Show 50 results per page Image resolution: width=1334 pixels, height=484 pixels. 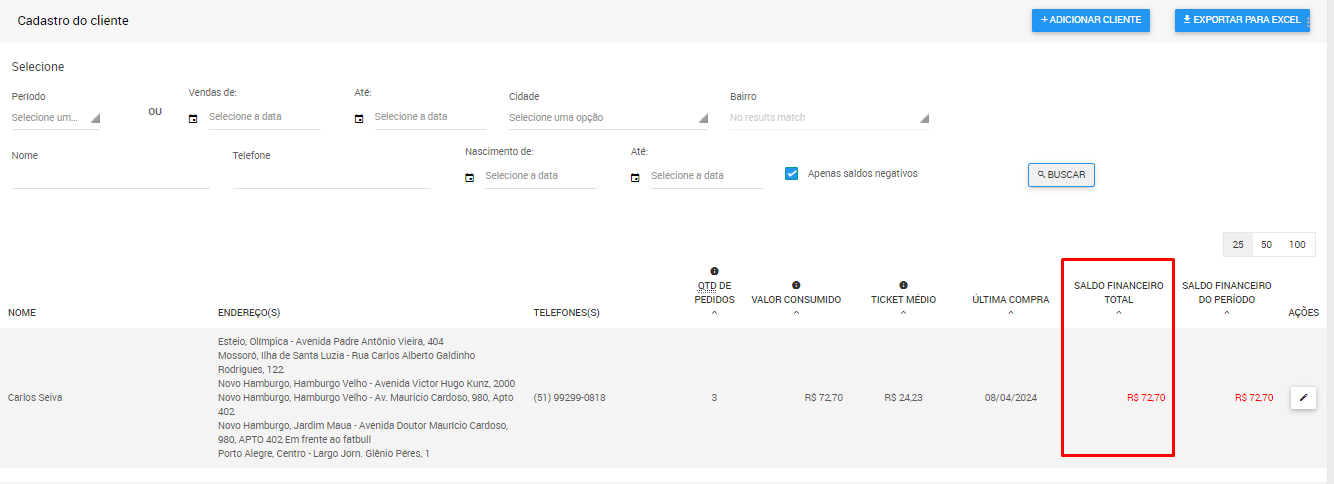[x=1266, y=245]
